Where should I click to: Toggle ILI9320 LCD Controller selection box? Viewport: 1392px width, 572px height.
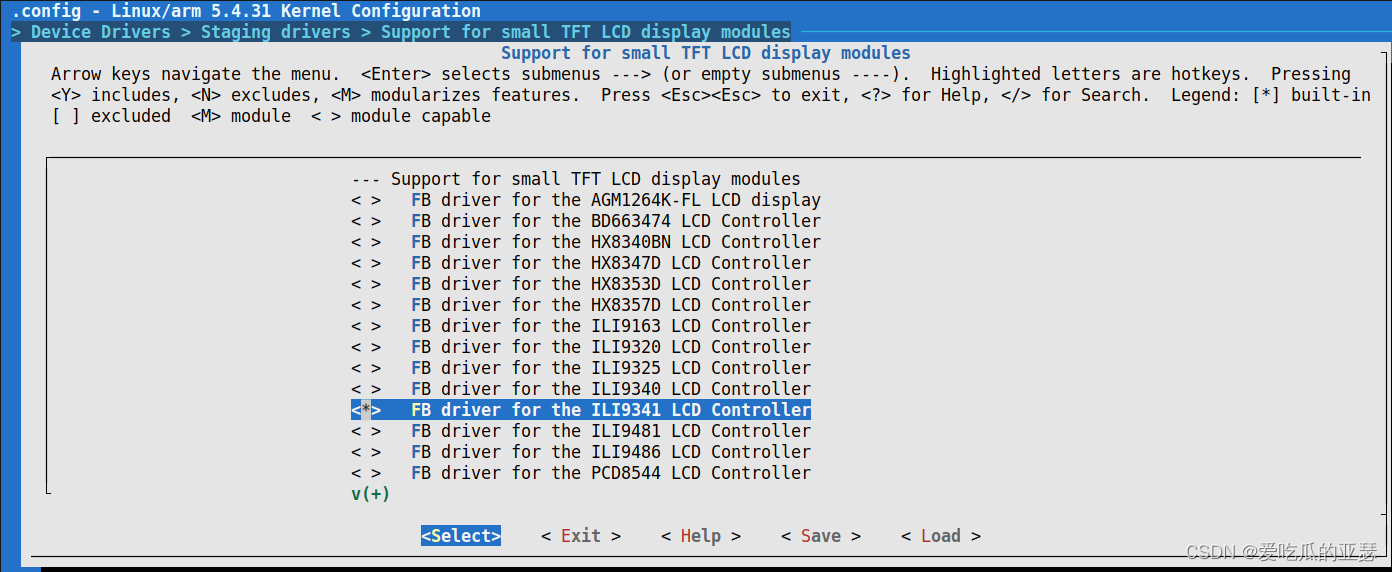coord(366,347)
